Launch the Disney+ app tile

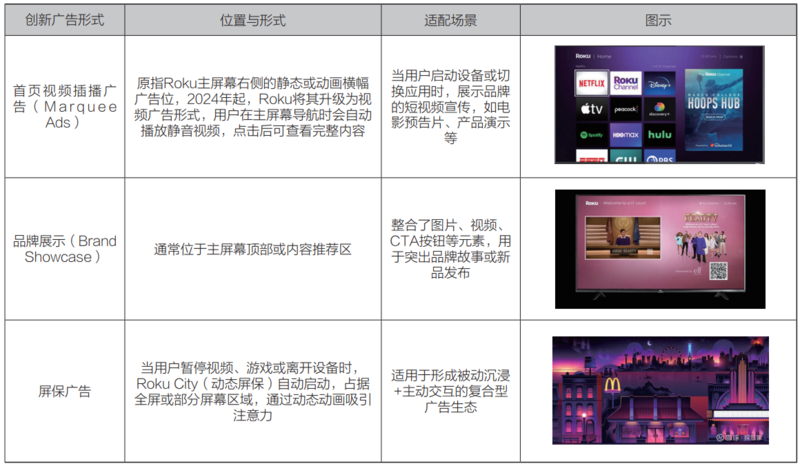point(660,82)
